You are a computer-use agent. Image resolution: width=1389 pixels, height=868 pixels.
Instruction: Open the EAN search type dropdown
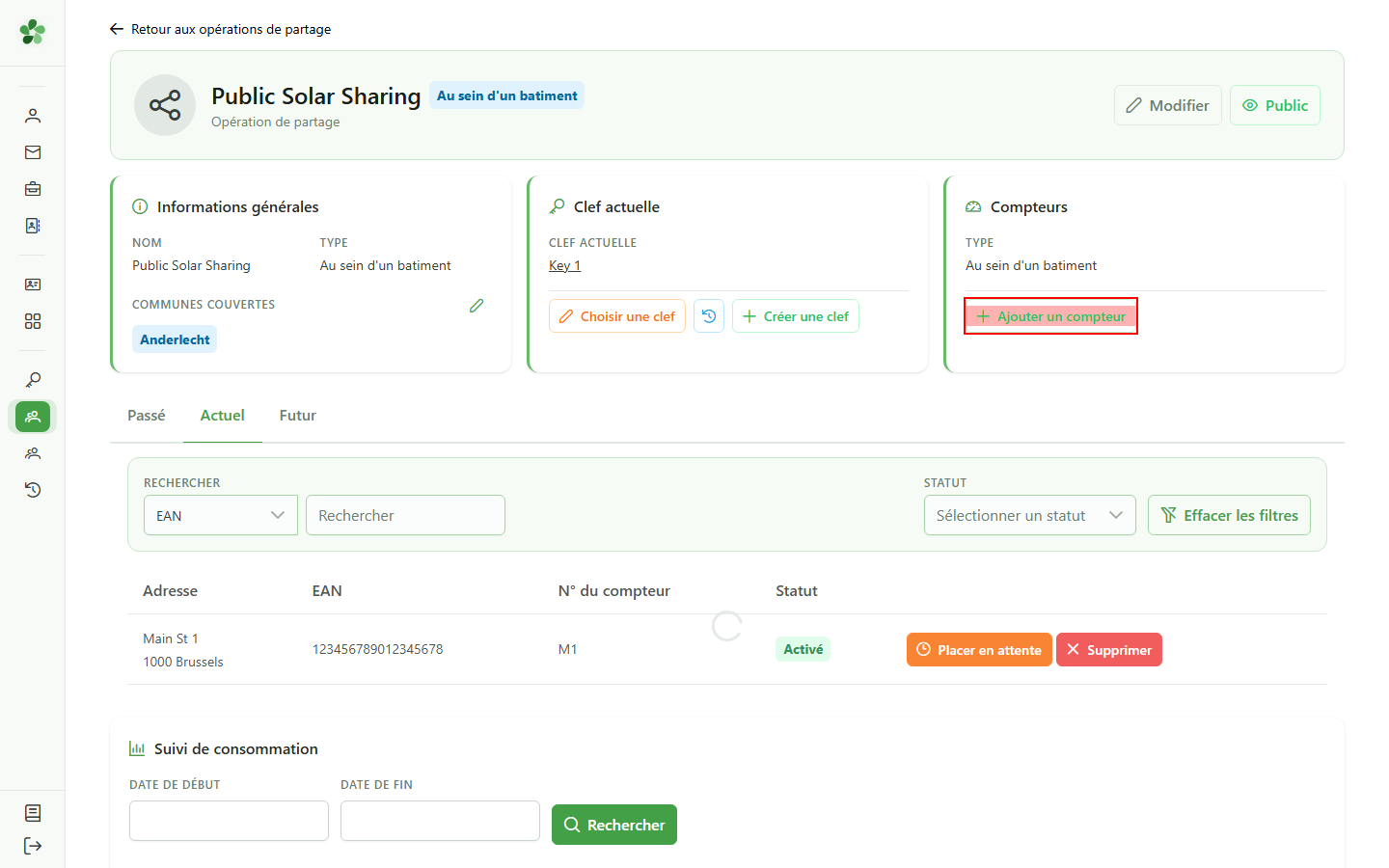point(221,515)
